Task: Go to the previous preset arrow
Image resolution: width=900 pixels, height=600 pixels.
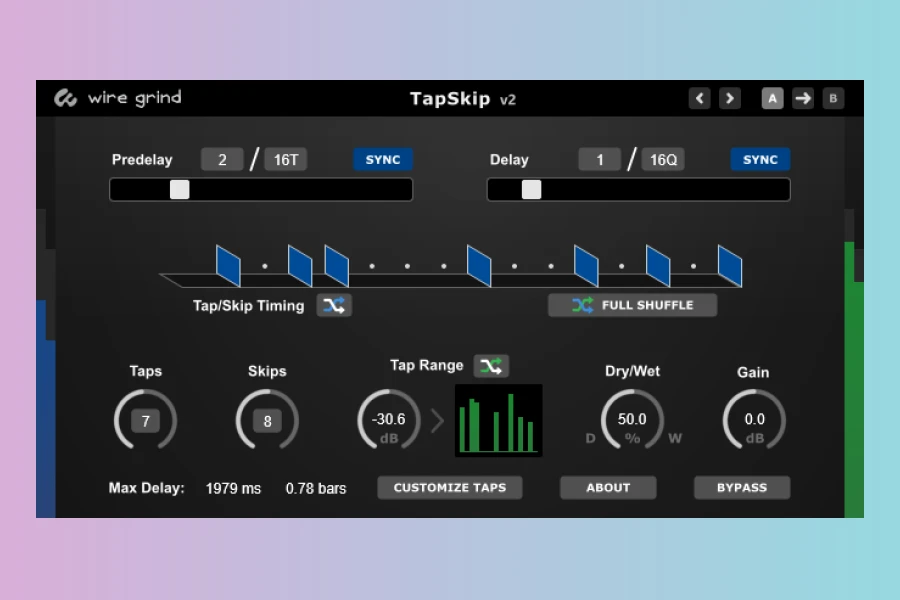Action: (x=699, y=98)
